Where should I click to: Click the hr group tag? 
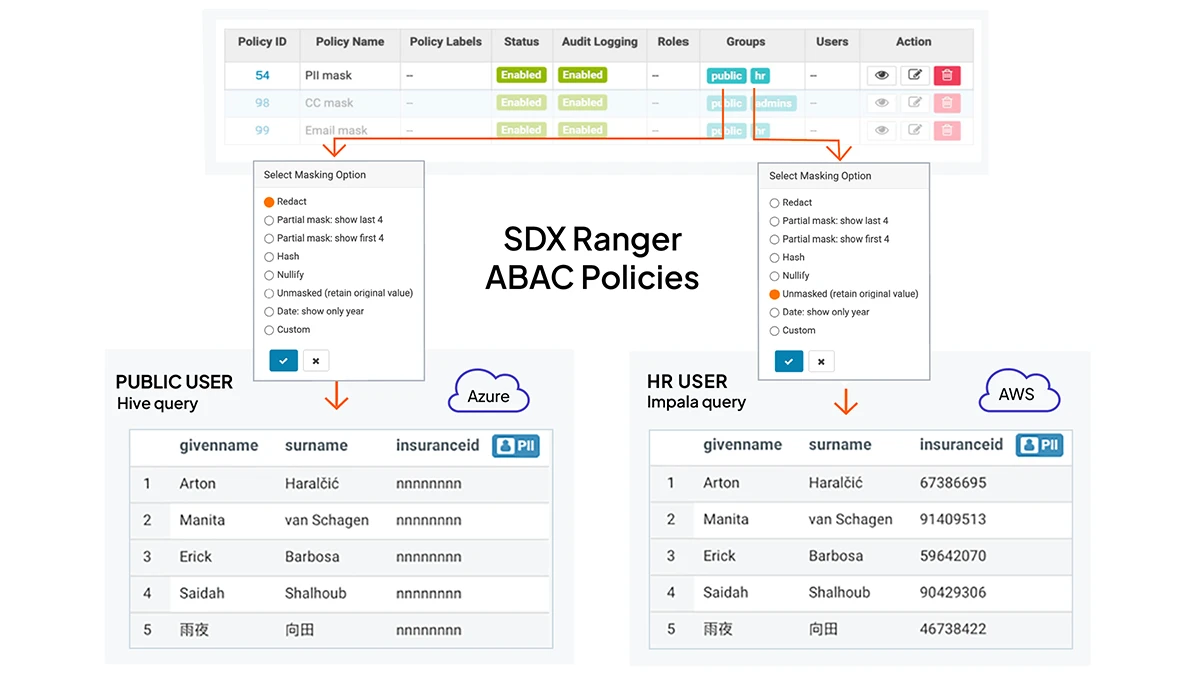tap(760, 75)
